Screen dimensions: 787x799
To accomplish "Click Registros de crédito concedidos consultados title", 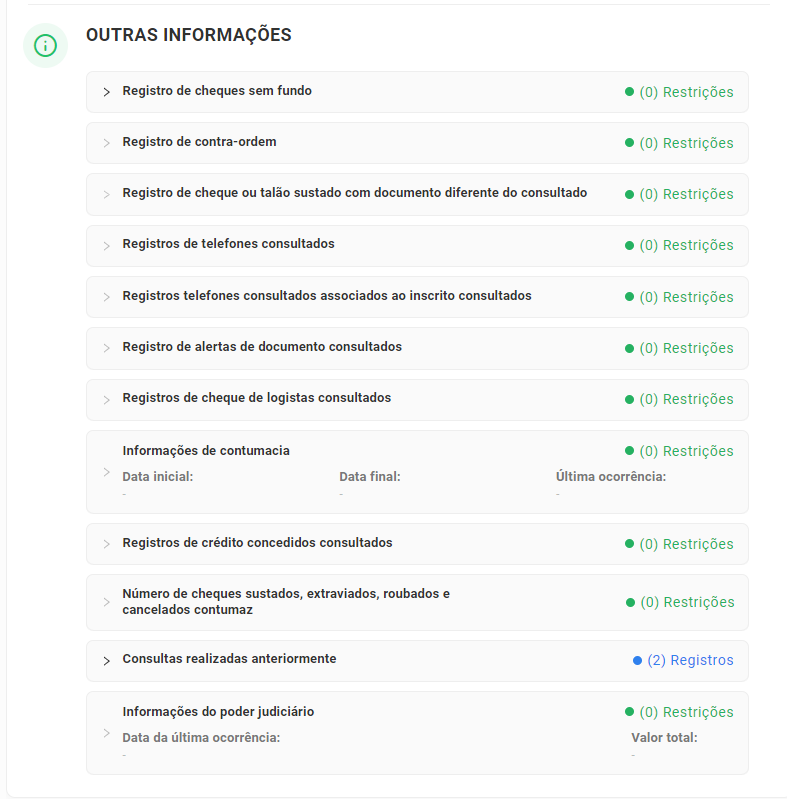I will coord(257,543).
